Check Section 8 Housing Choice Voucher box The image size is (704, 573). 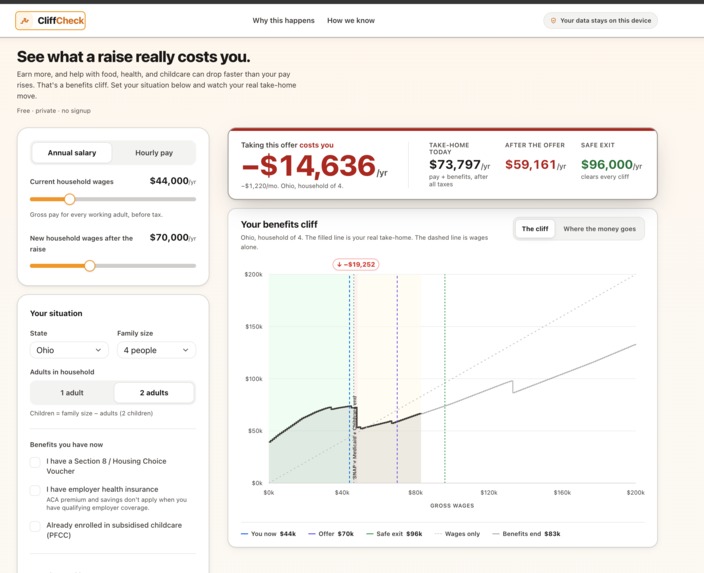[x=35, y=462]
